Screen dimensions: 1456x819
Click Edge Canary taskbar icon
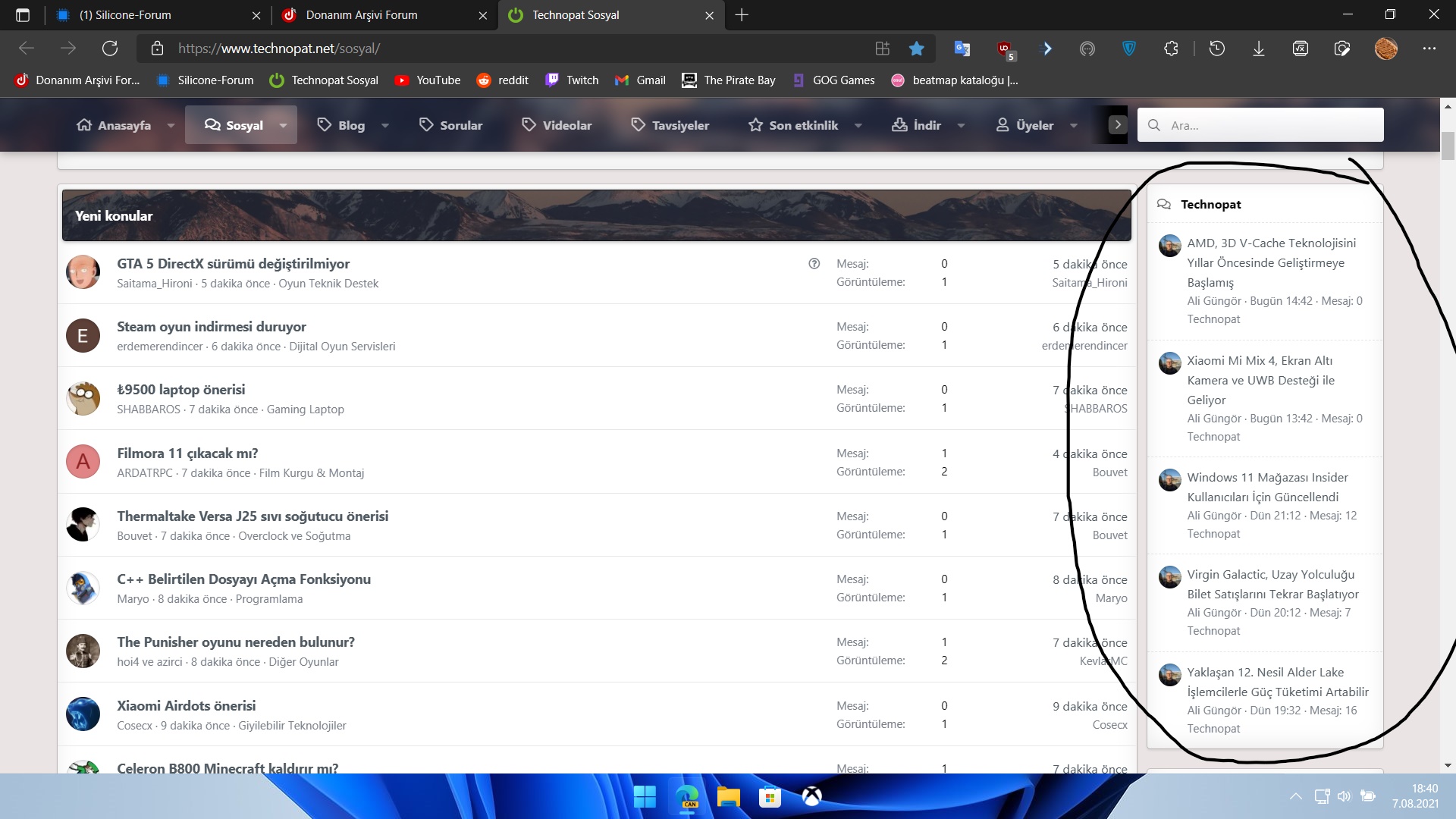point(687,797)
